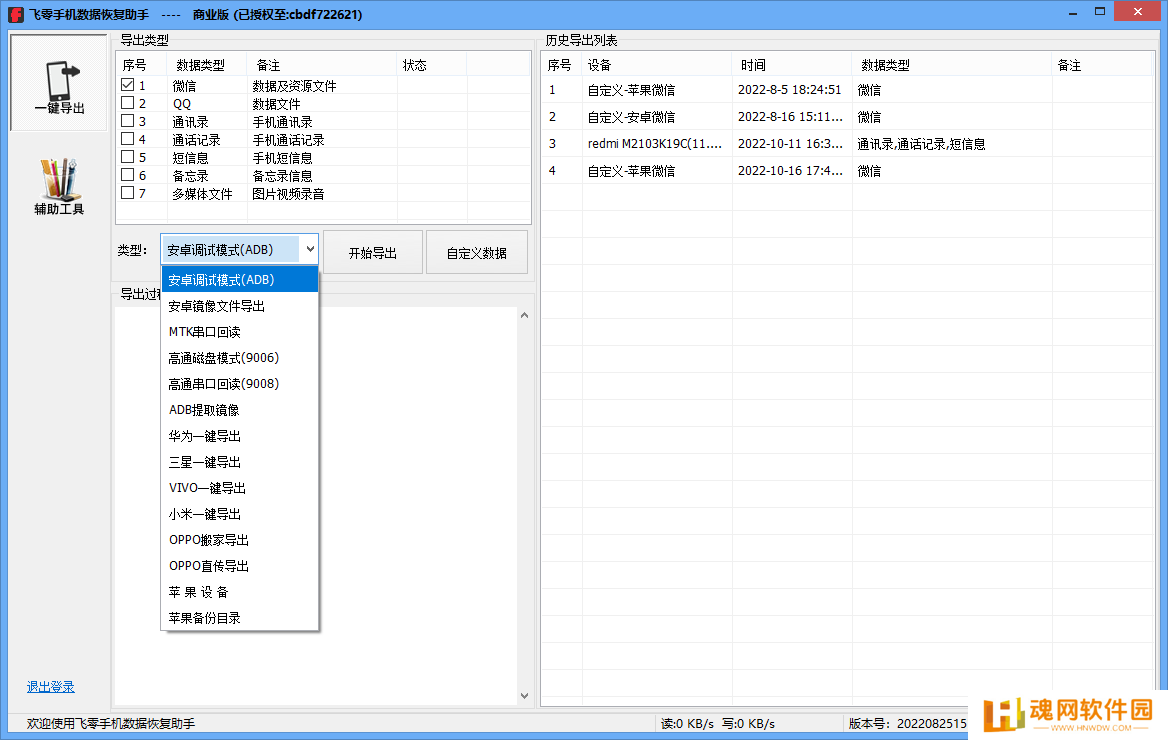This screenshot has height=740, width=1168.
Task: Sort by 数据类型 column in export types
Action: click(x=206, y=65)
